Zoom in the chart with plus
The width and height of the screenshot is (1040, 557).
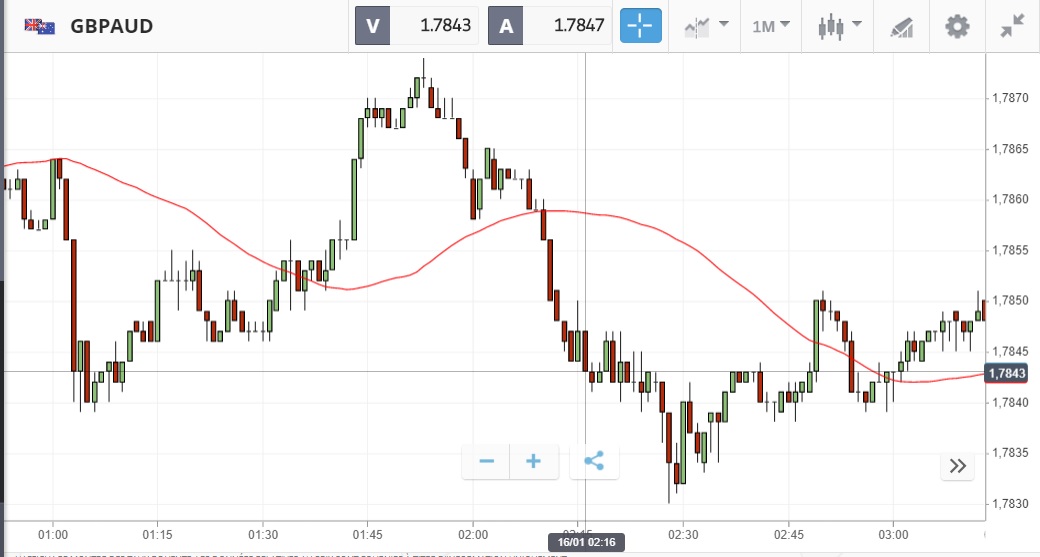(x=533, y=461)
